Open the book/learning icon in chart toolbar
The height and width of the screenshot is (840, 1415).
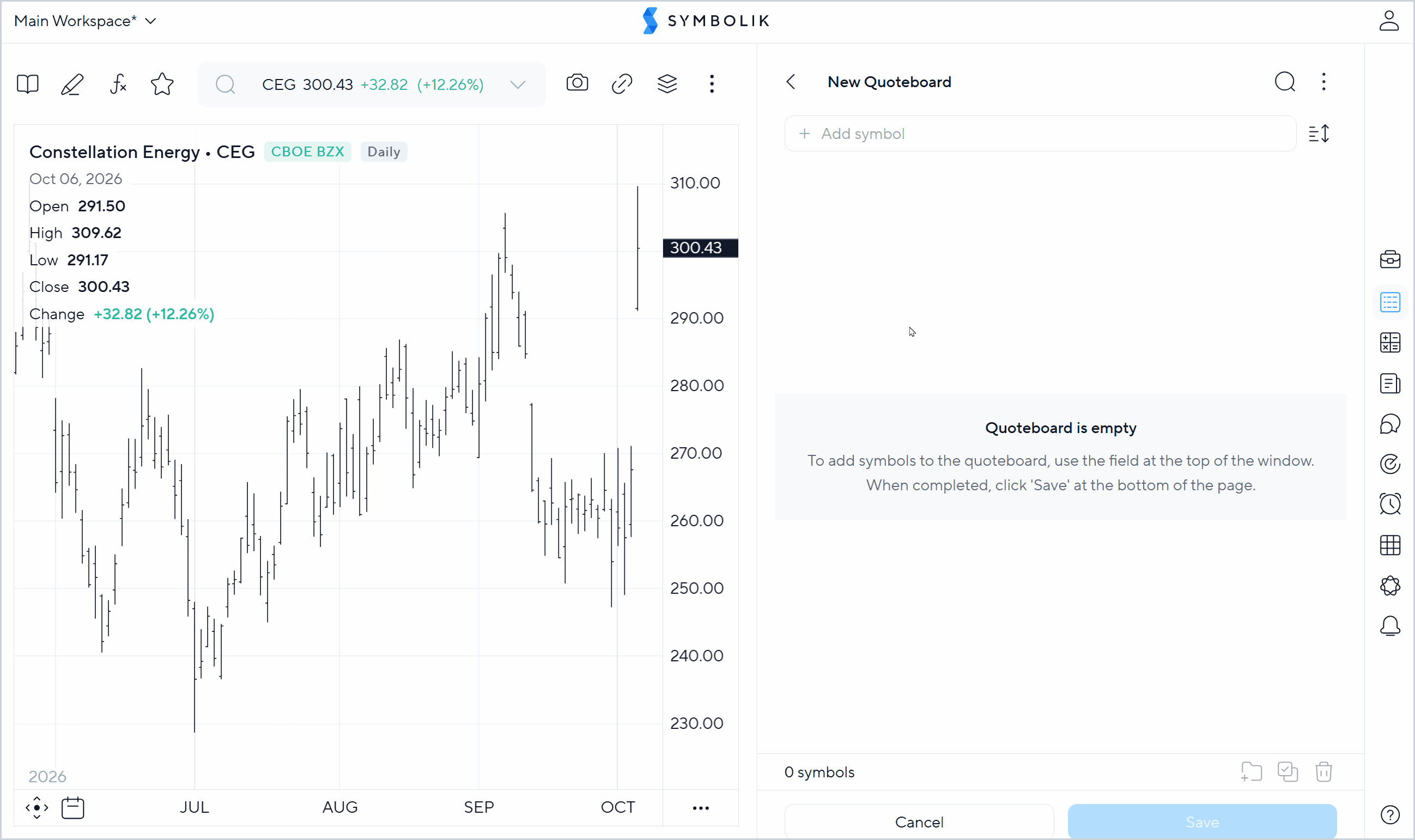click(27, 84)
